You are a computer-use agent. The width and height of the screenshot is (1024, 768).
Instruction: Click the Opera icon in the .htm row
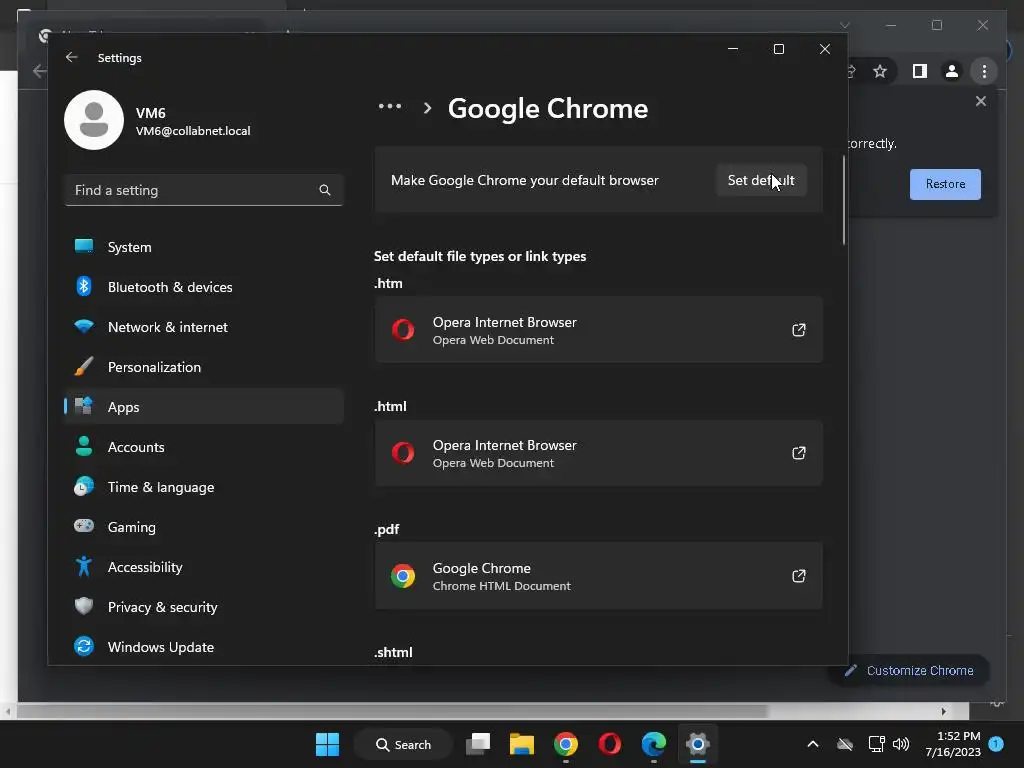403,330
